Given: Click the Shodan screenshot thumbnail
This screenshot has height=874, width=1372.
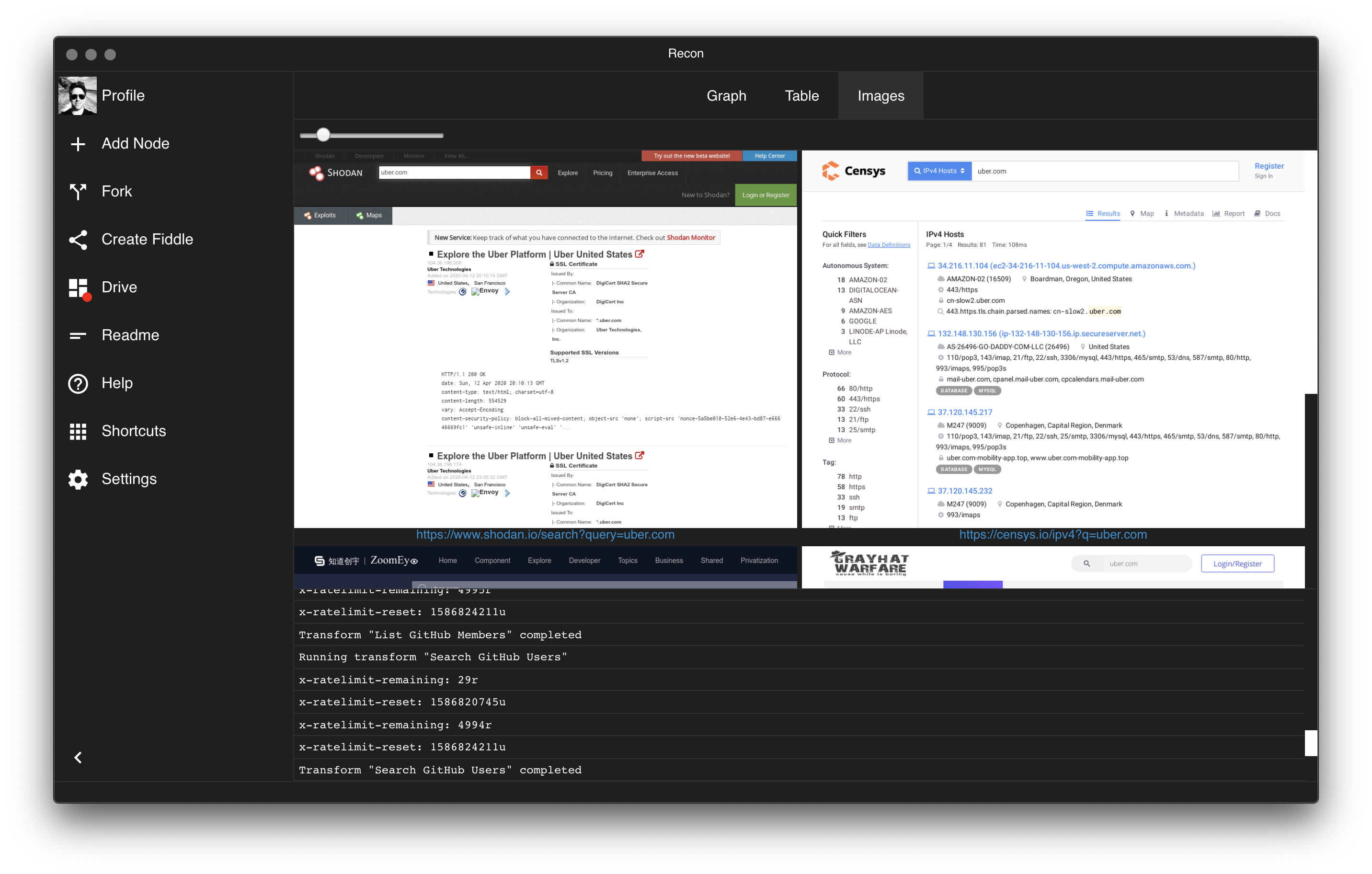Looking at the screenshot, I should point(545,339).
